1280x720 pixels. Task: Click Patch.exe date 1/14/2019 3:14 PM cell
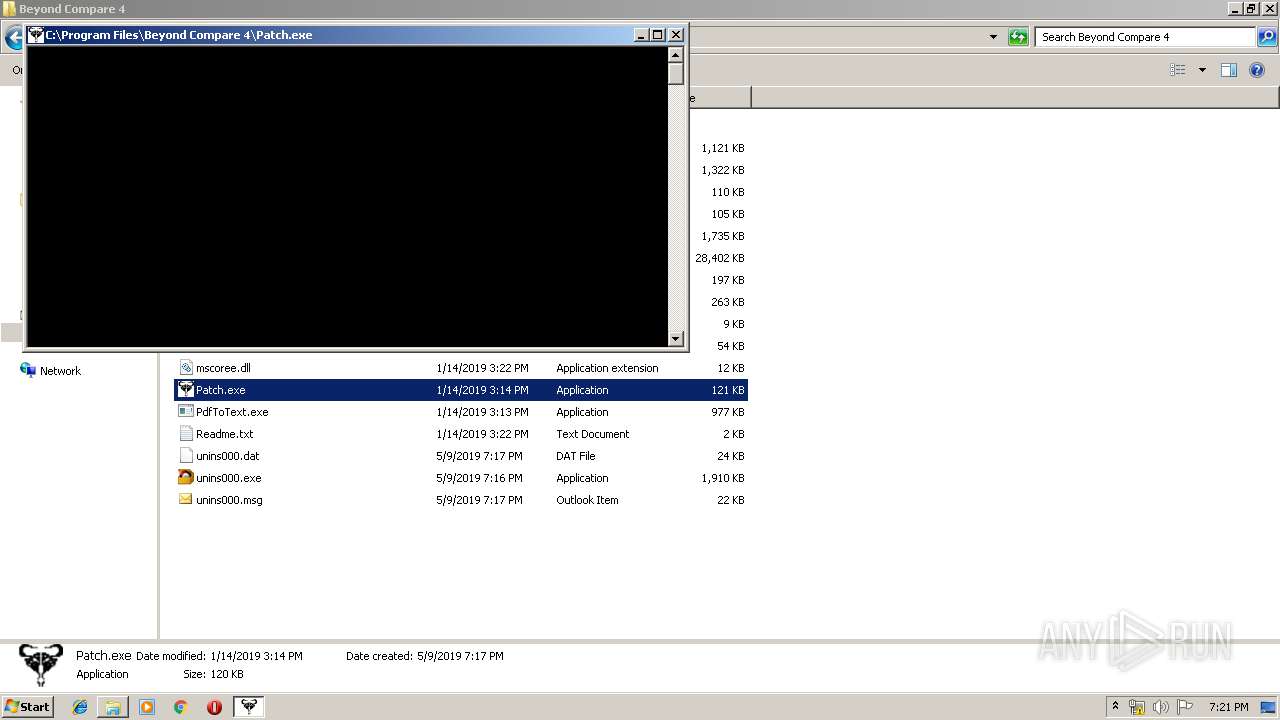click(x=482, y=390)
